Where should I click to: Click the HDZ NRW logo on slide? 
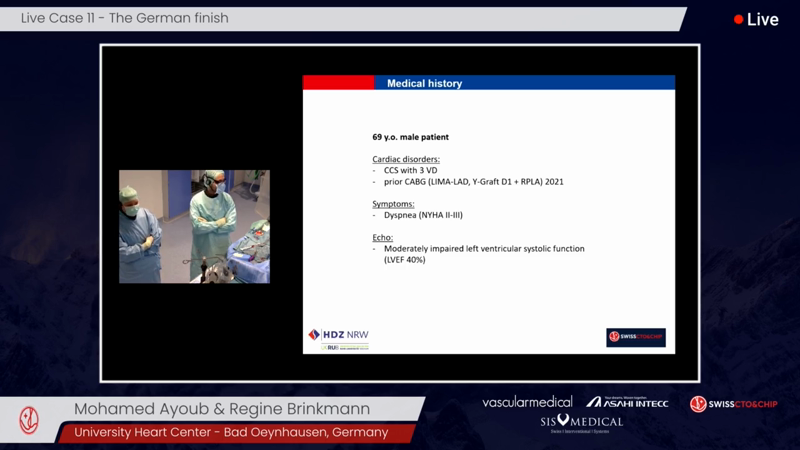[x=339, y=335]
